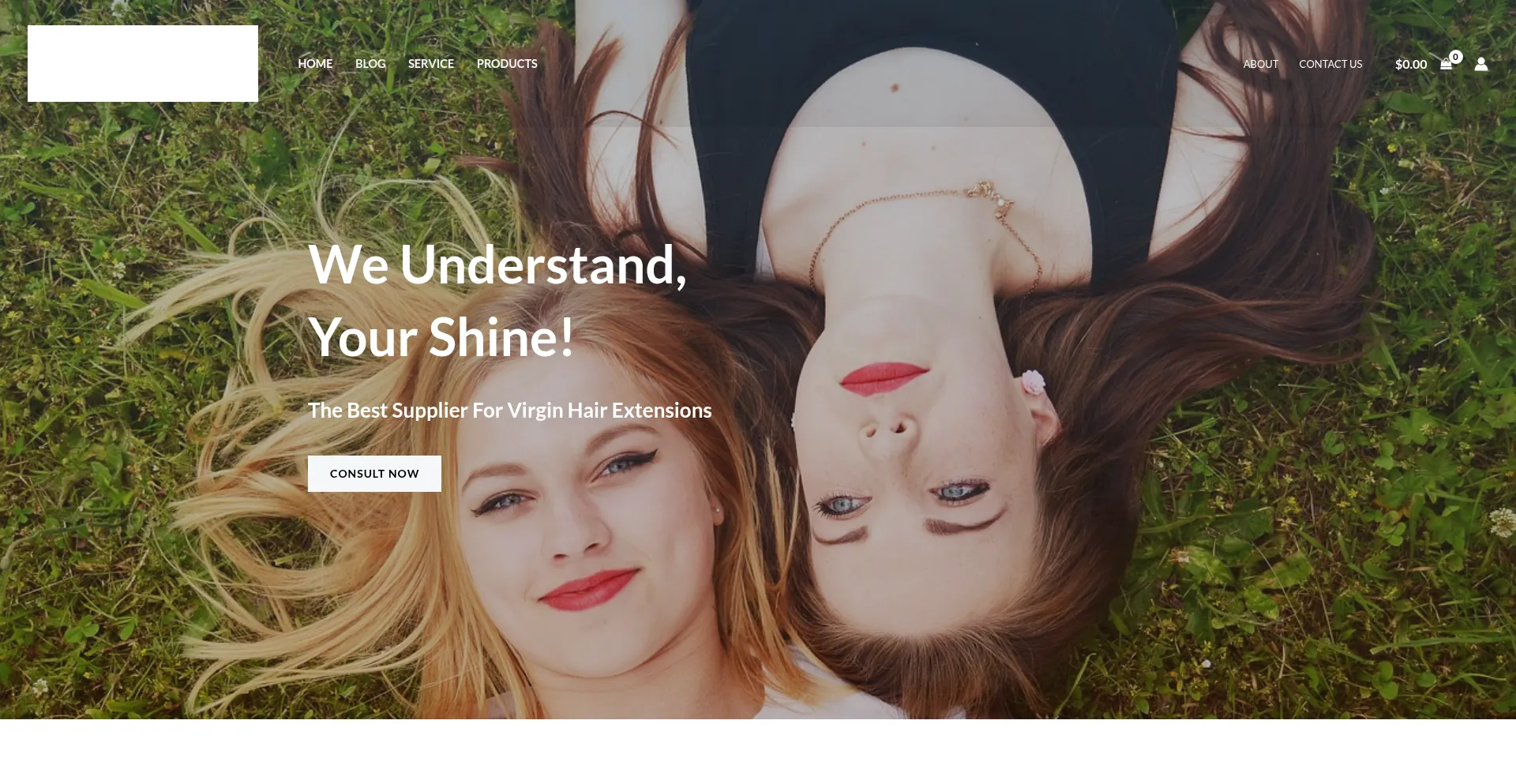Select the SERVICE menu item
Viewport: 1516px width, 784px height.
[431, 64]
